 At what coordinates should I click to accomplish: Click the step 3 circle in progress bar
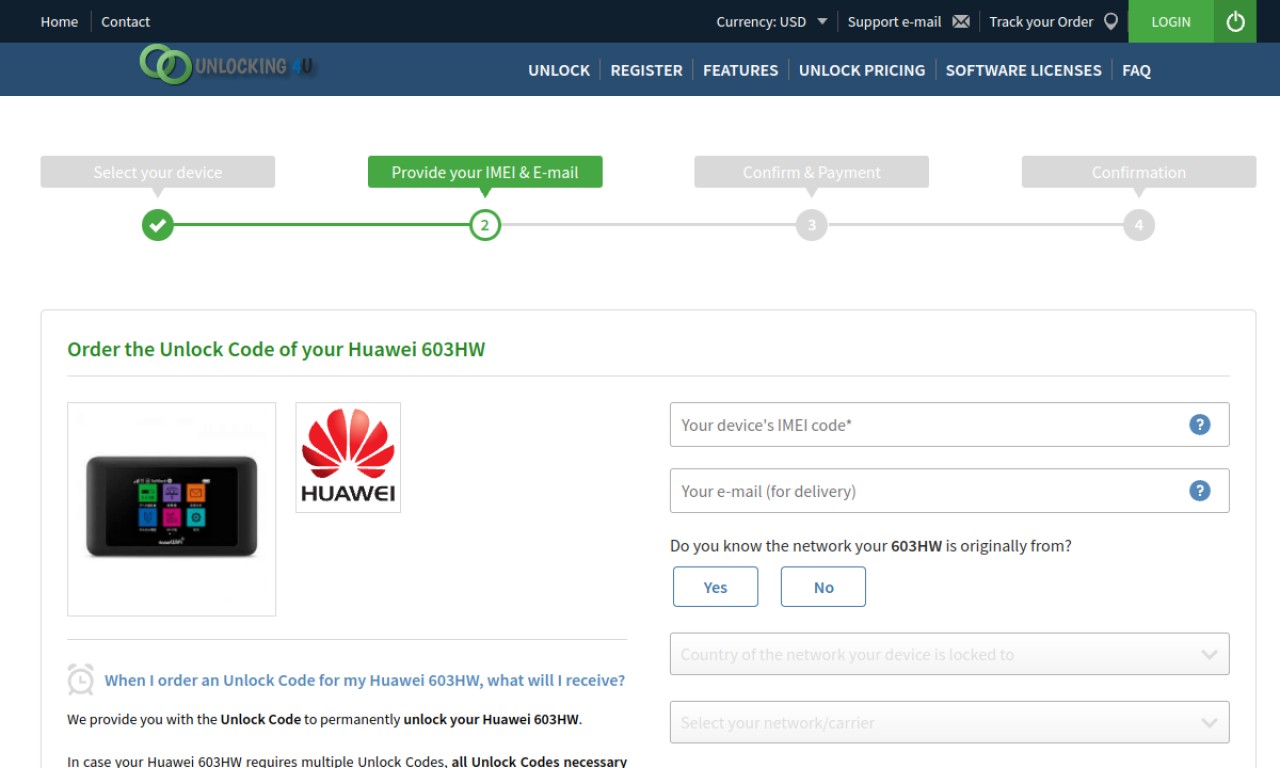pos(812,225)
